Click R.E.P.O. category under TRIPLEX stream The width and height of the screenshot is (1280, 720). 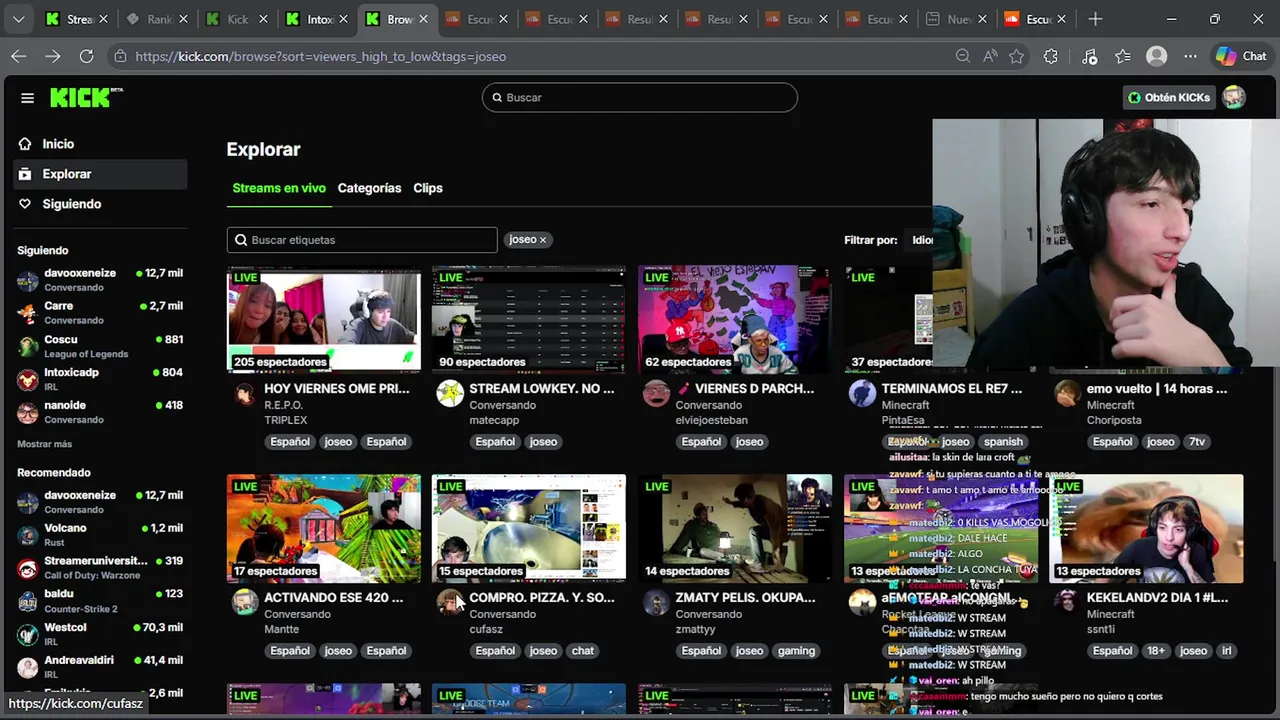[x=283, y=405]
